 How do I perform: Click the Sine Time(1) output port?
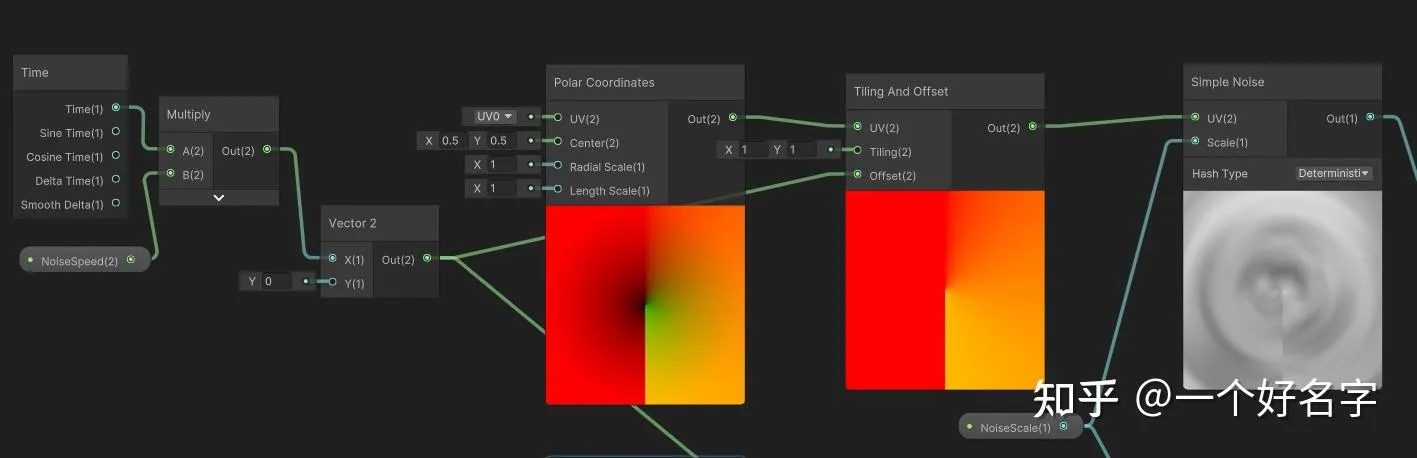click(116, 132)
